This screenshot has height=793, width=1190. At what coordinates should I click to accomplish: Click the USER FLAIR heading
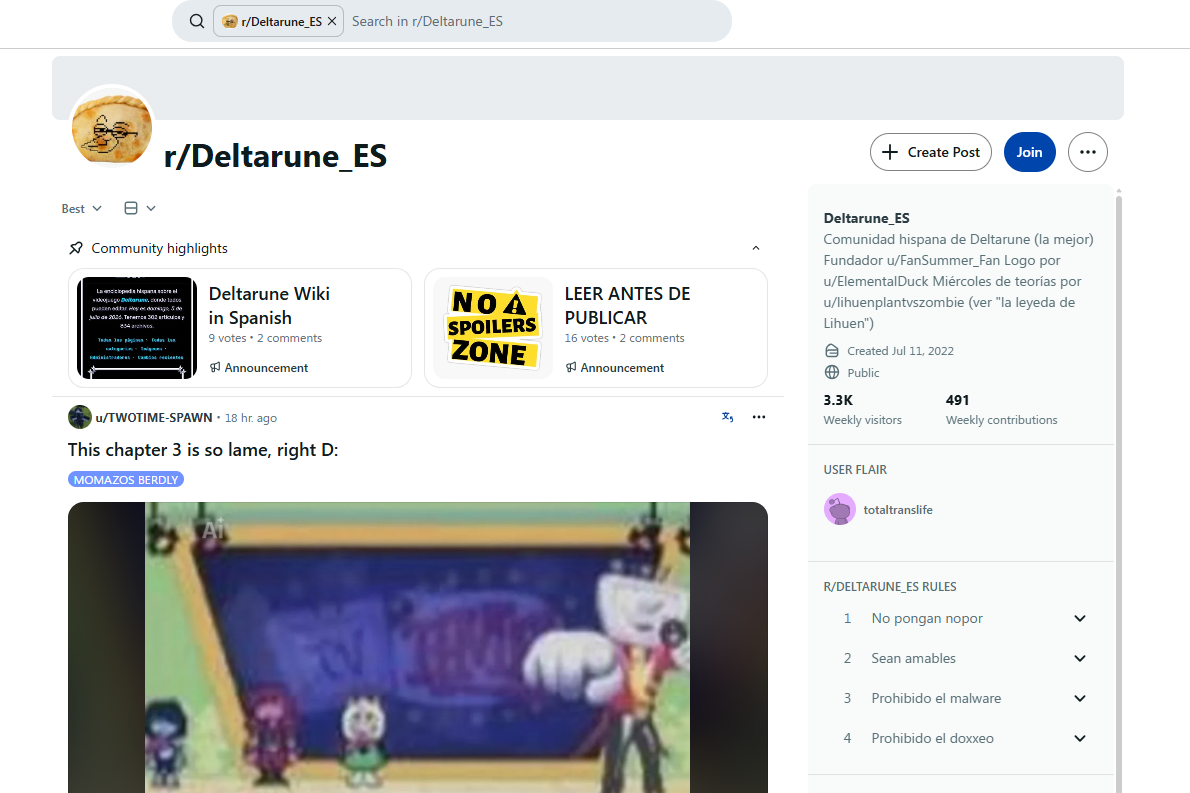(x=855, y=470)
